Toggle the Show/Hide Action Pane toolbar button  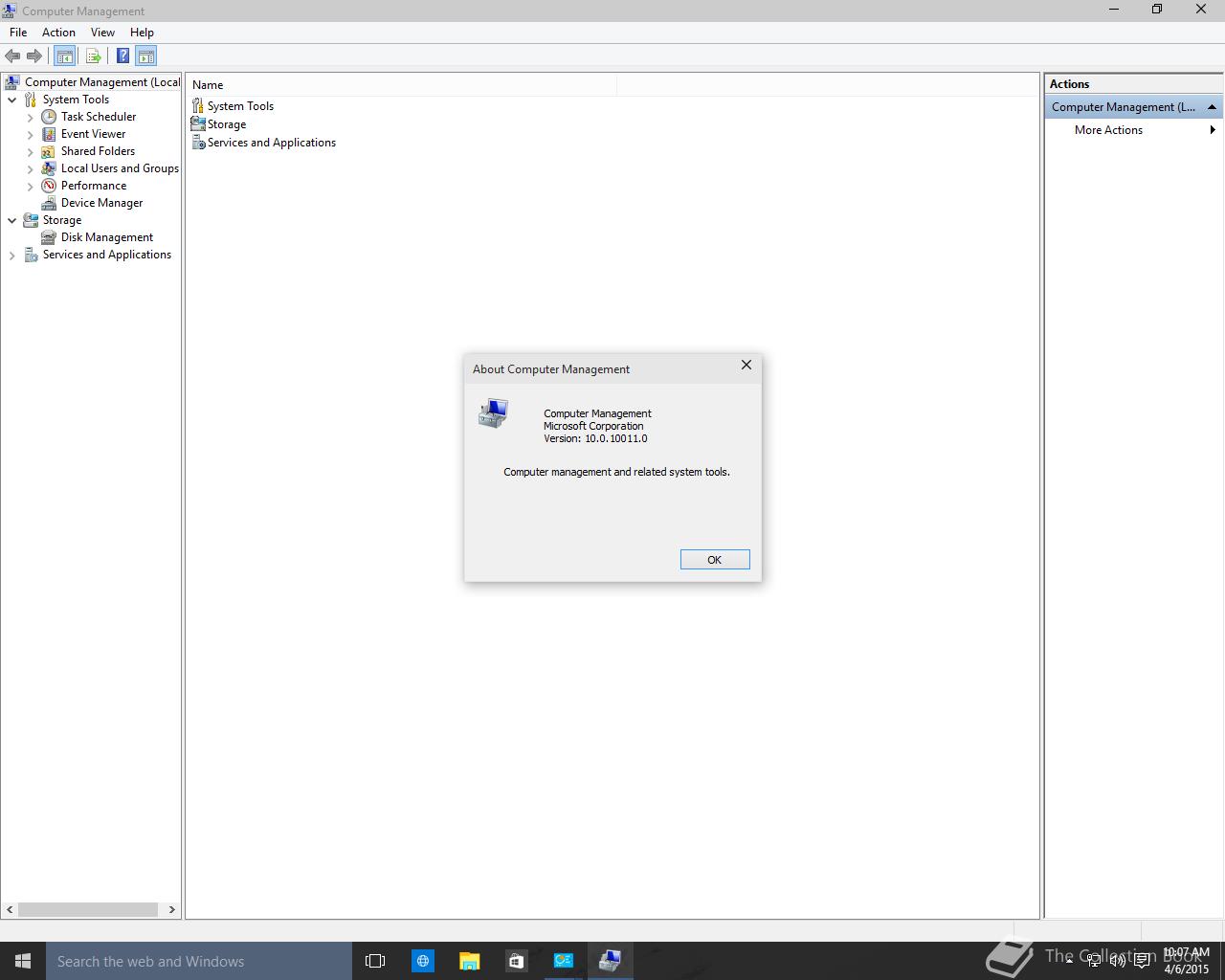click(x=145, y=56)
